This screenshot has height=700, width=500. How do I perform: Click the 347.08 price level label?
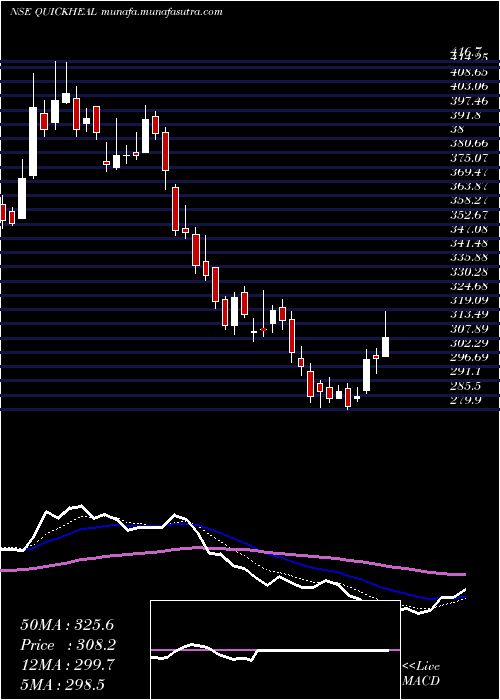pos(470,229)
